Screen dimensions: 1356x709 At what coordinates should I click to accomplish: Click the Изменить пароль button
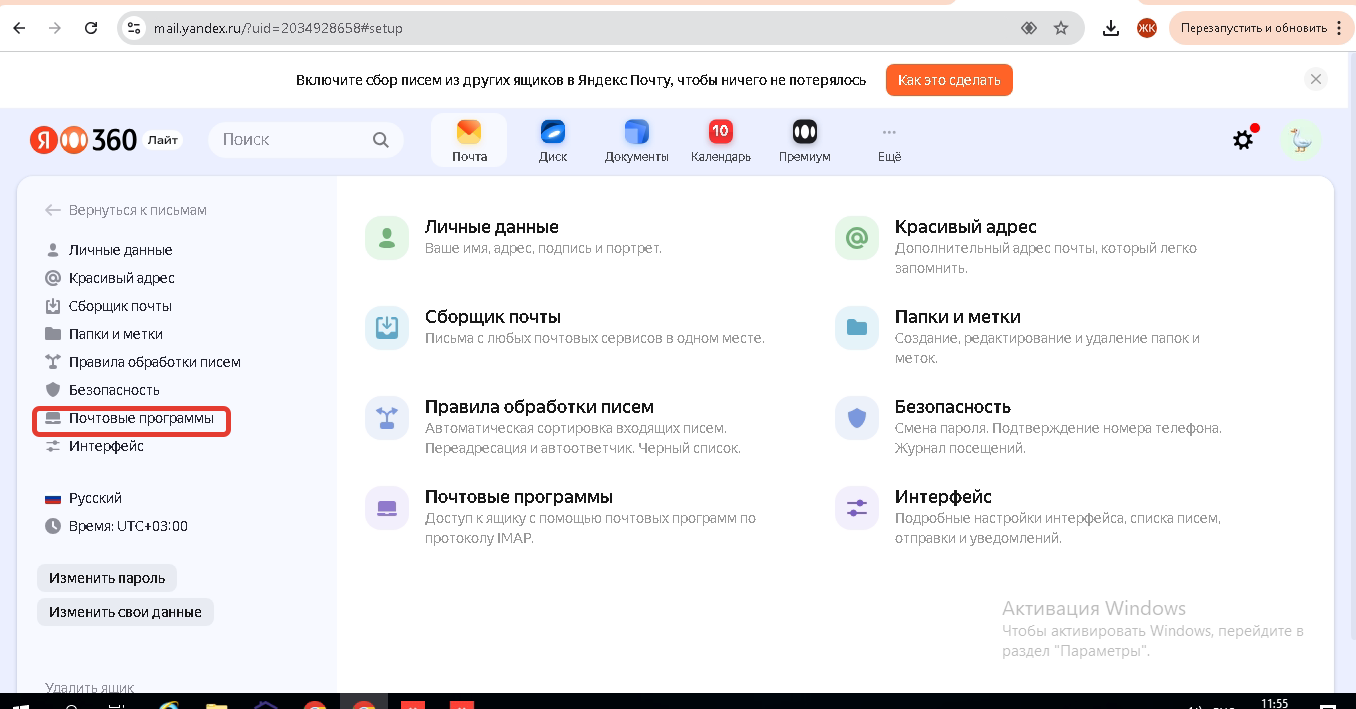click(x=107, y=578)
